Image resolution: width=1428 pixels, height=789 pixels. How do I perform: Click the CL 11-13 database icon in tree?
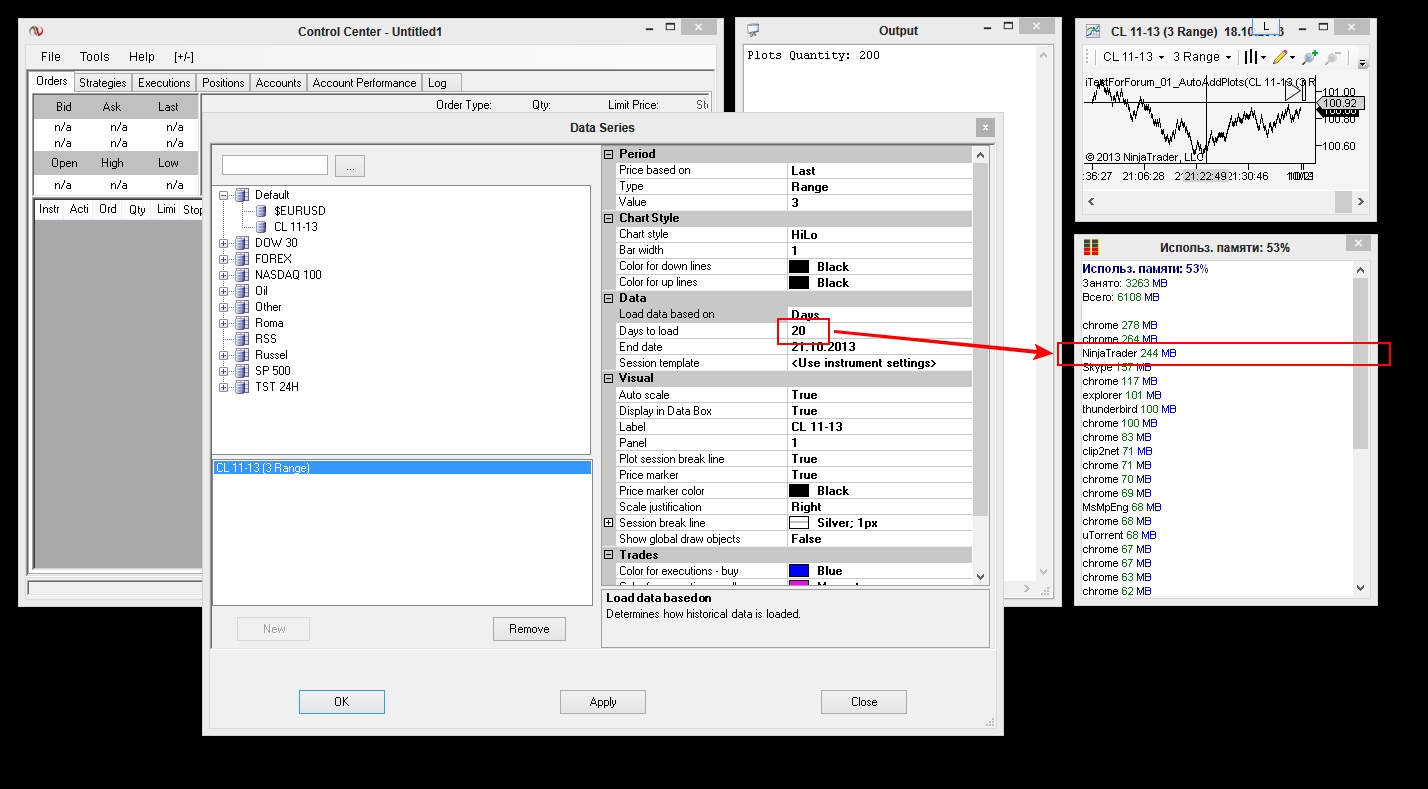click(262, 227)
